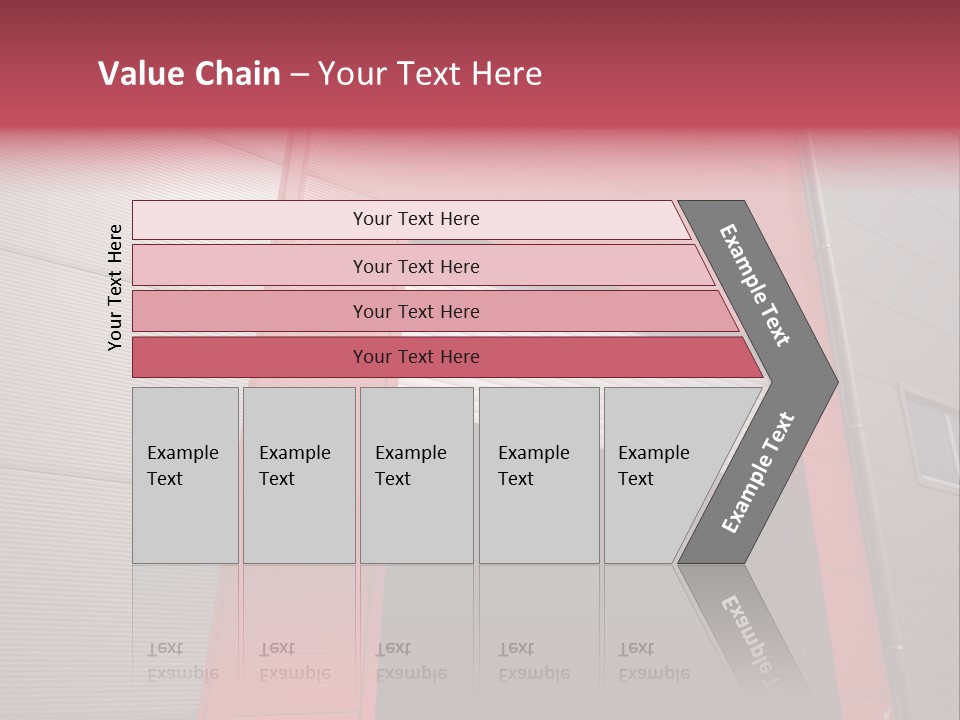Select the fourth gray "Example Text" box
Screen dimensions: 960x720
[538, 475]
